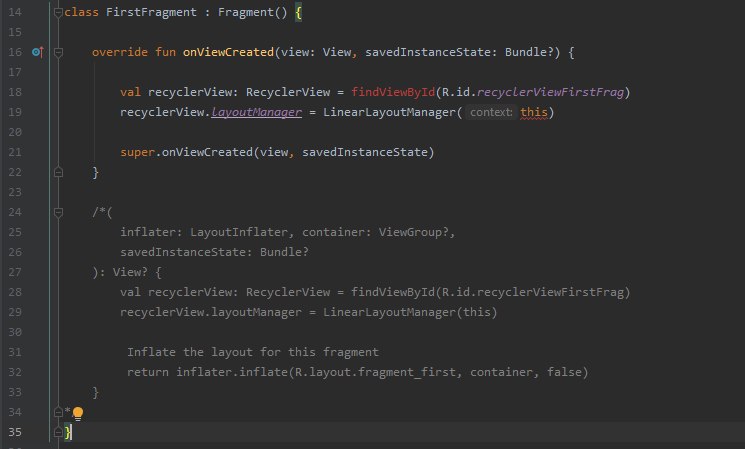Click the 'Fragment()' superclass on line 14
The width and height of the screenshot is (745, 449).
tap(253, 12)
